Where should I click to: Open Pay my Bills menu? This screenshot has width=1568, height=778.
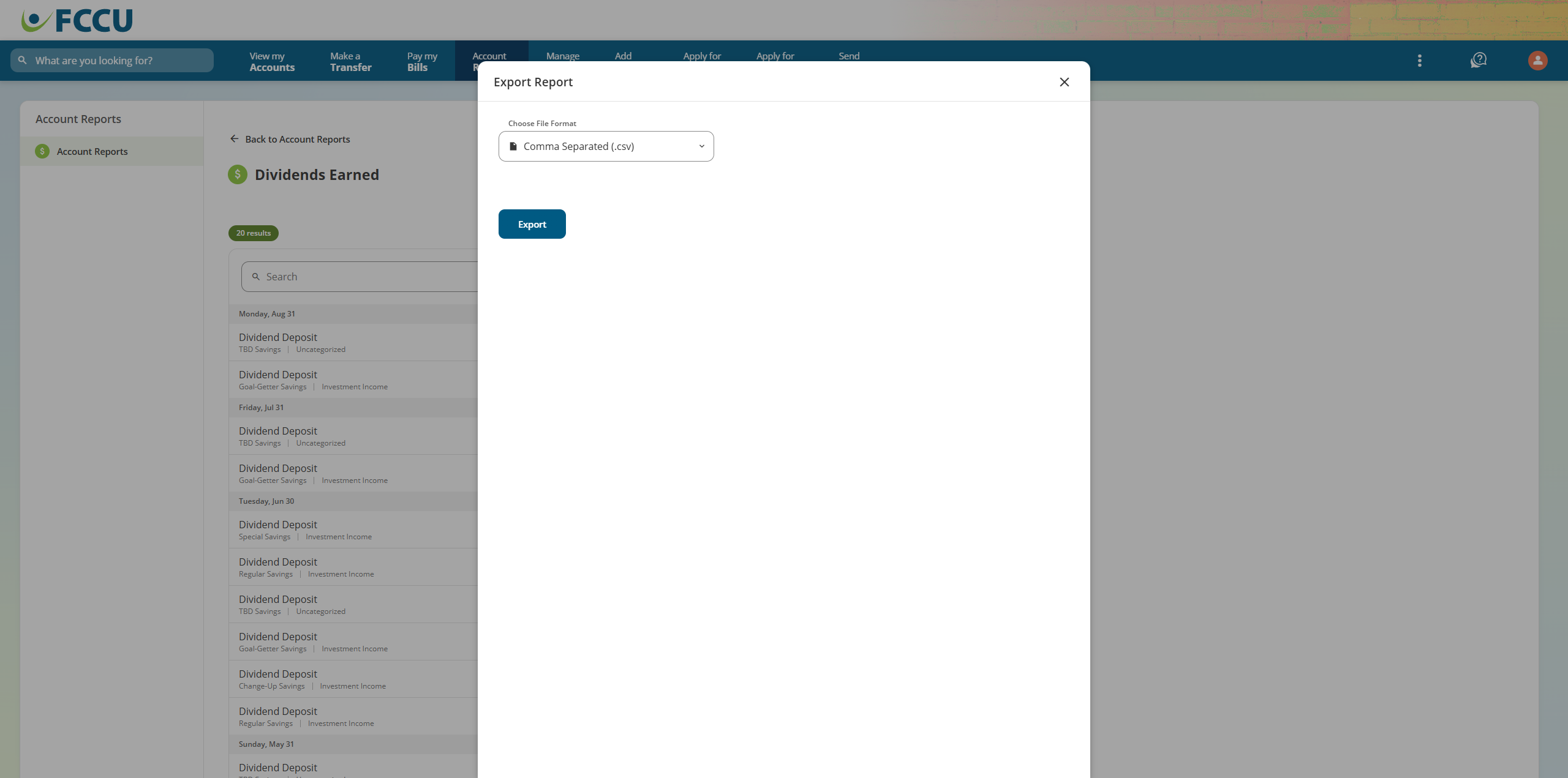click(x=422, y=61)
